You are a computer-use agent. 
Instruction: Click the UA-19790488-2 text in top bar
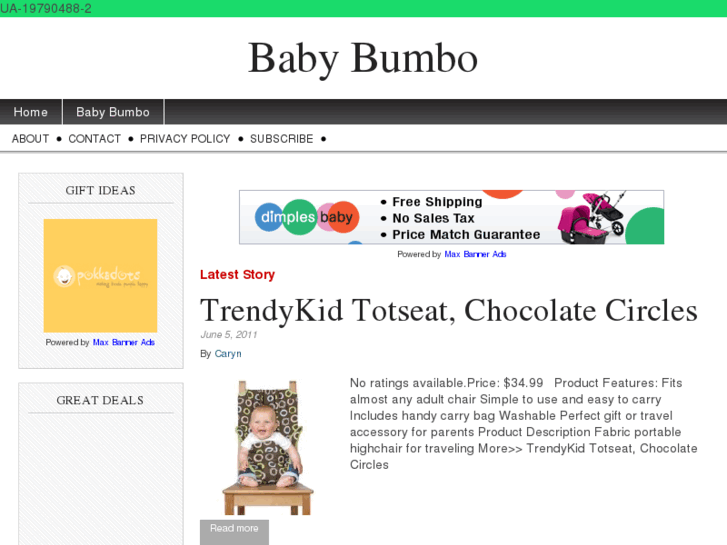tap(46, 8)
